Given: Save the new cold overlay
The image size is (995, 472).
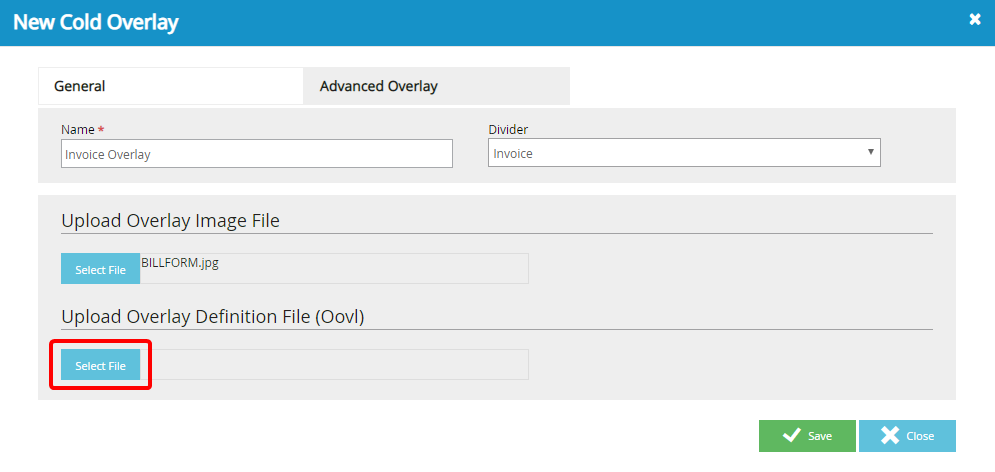Looking at the screenshot, I should click(x=806, y=436).
